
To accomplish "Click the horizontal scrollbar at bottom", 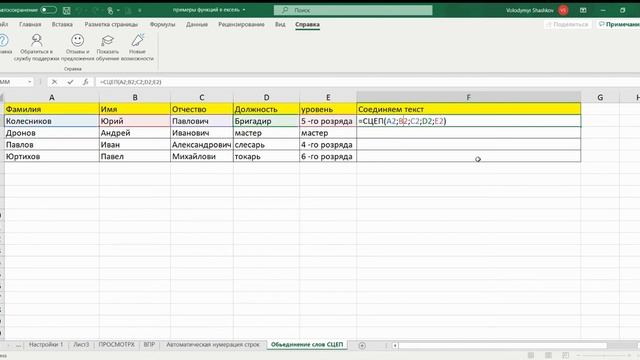I will pos(502,346).
